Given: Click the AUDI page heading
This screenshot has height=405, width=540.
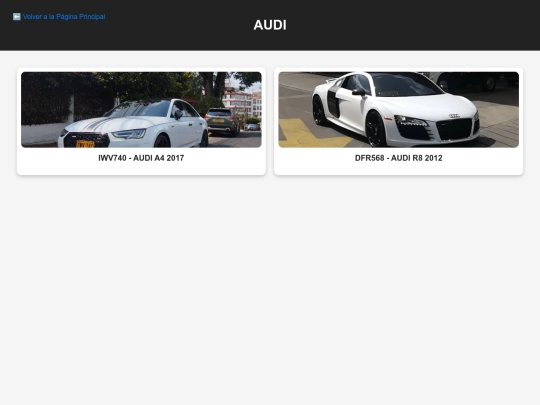Looking at the screenshot, I should 270,25.
